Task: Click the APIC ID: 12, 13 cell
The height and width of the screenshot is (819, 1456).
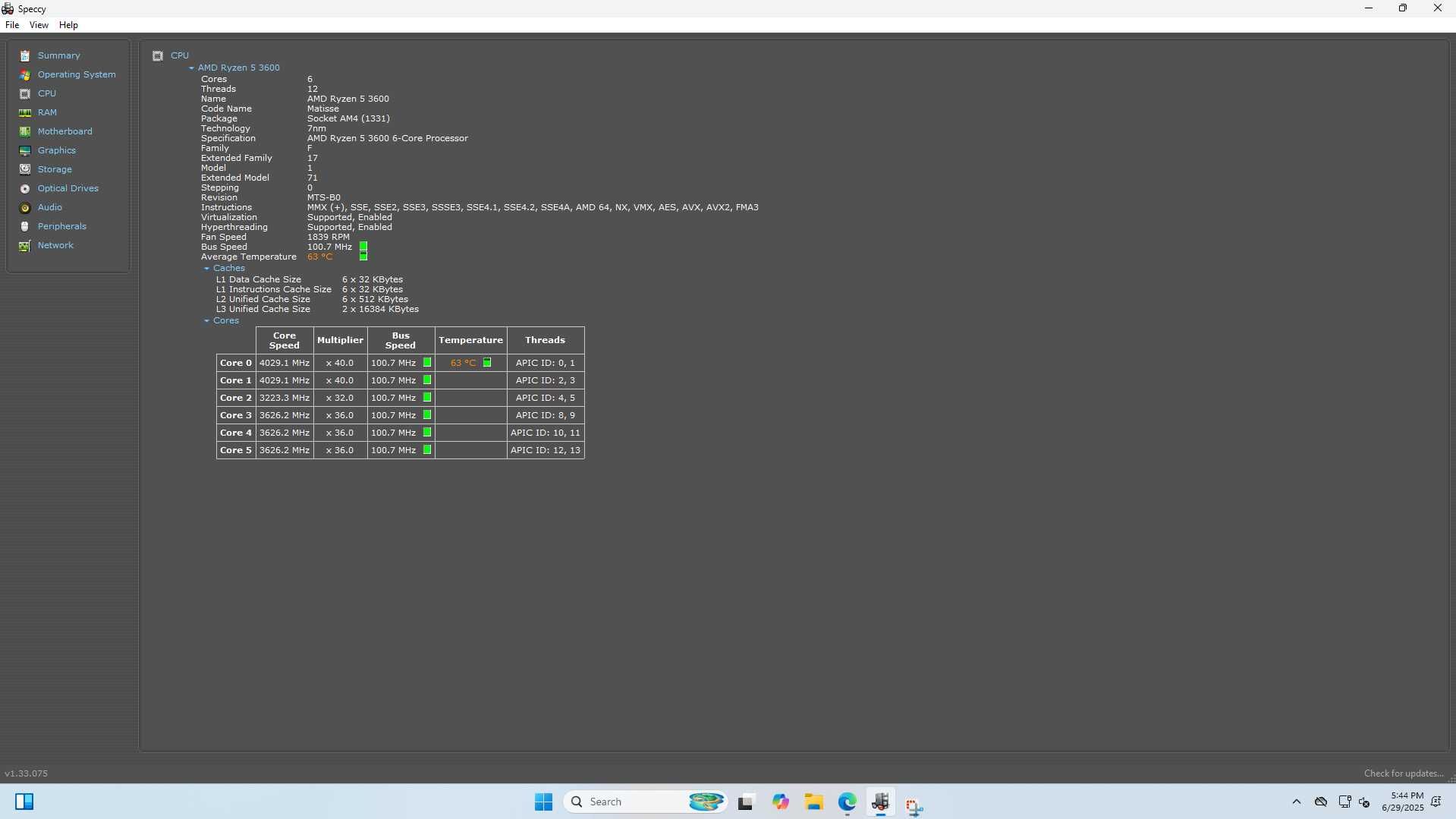Action: [x=546, y=450]
